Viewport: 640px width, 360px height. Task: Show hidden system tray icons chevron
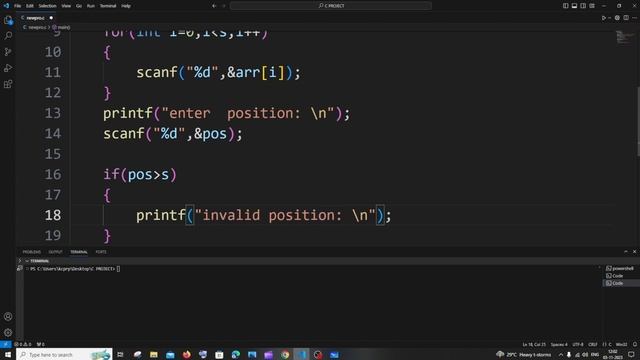561,355
